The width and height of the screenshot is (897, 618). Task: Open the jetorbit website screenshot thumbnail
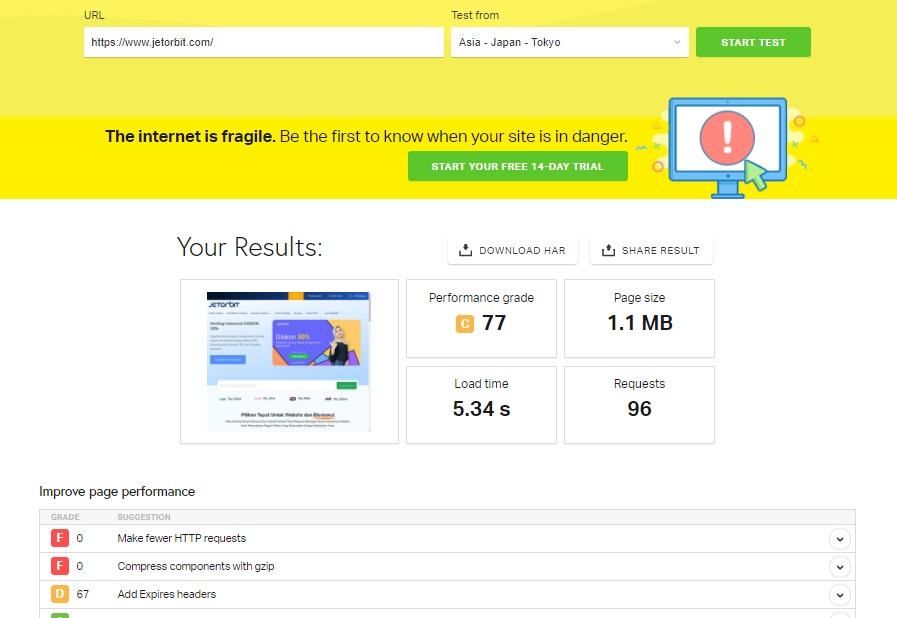[x=289, y=361]
